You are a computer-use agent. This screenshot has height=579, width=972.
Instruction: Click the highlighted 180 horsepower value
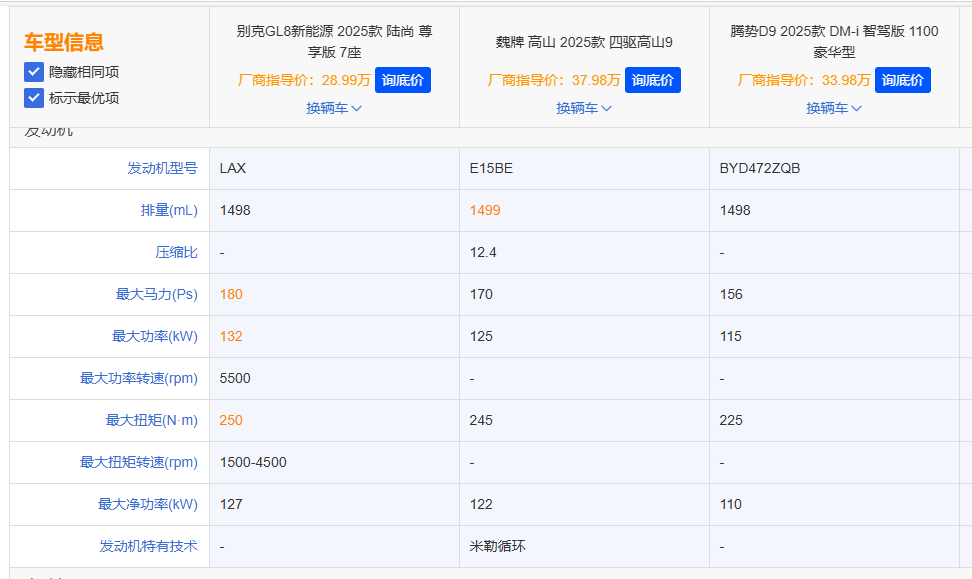pos(231,294)
